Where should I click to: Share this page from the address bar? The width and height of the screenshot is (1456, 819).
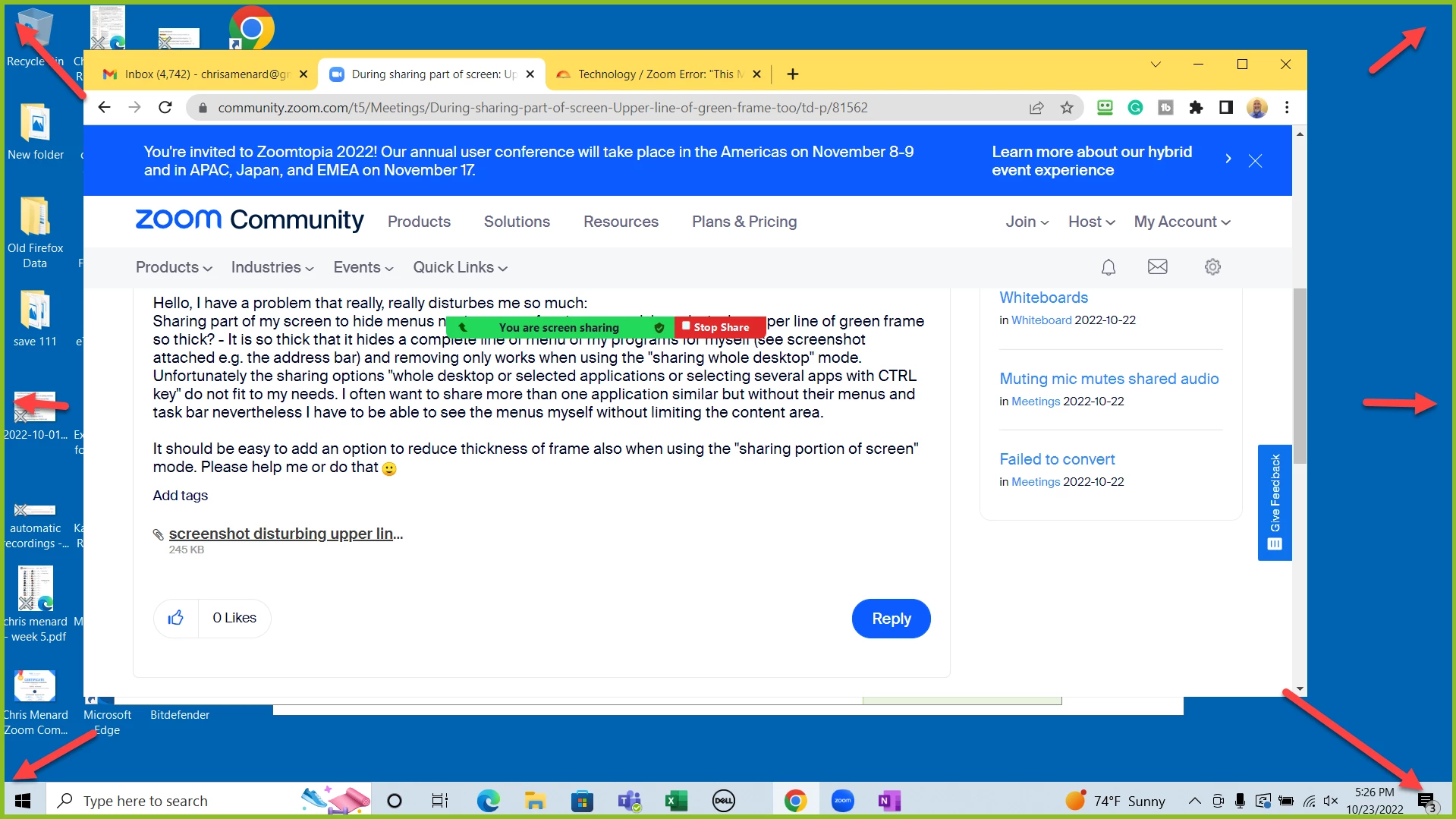coord(1036,108)
